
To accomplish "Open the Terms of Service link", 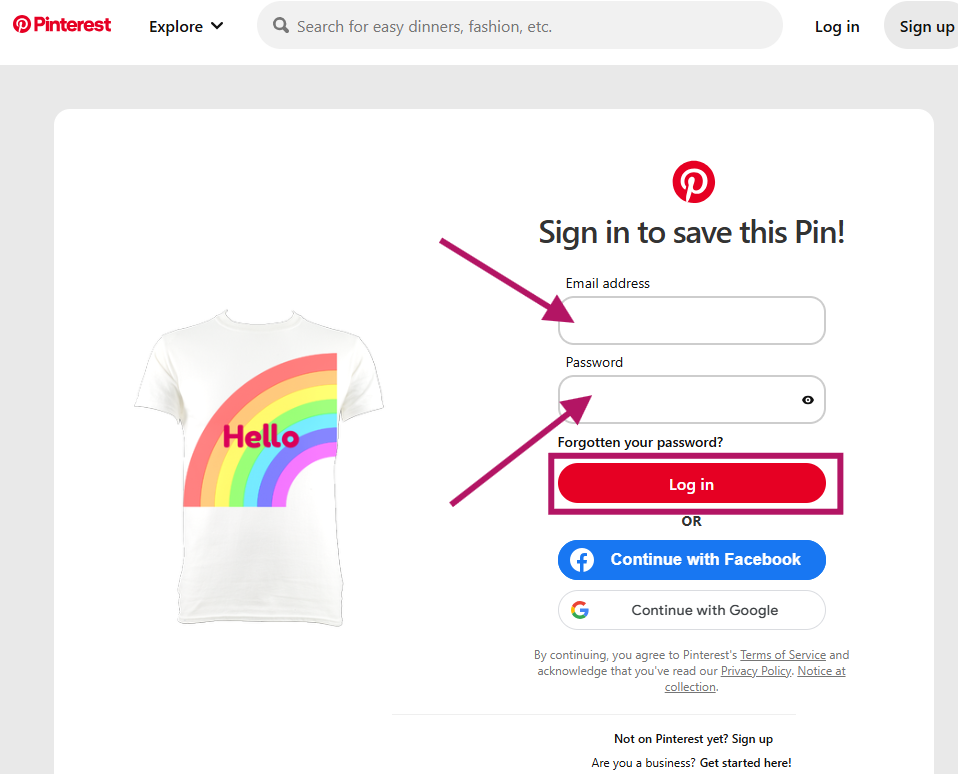I will 783,655.
